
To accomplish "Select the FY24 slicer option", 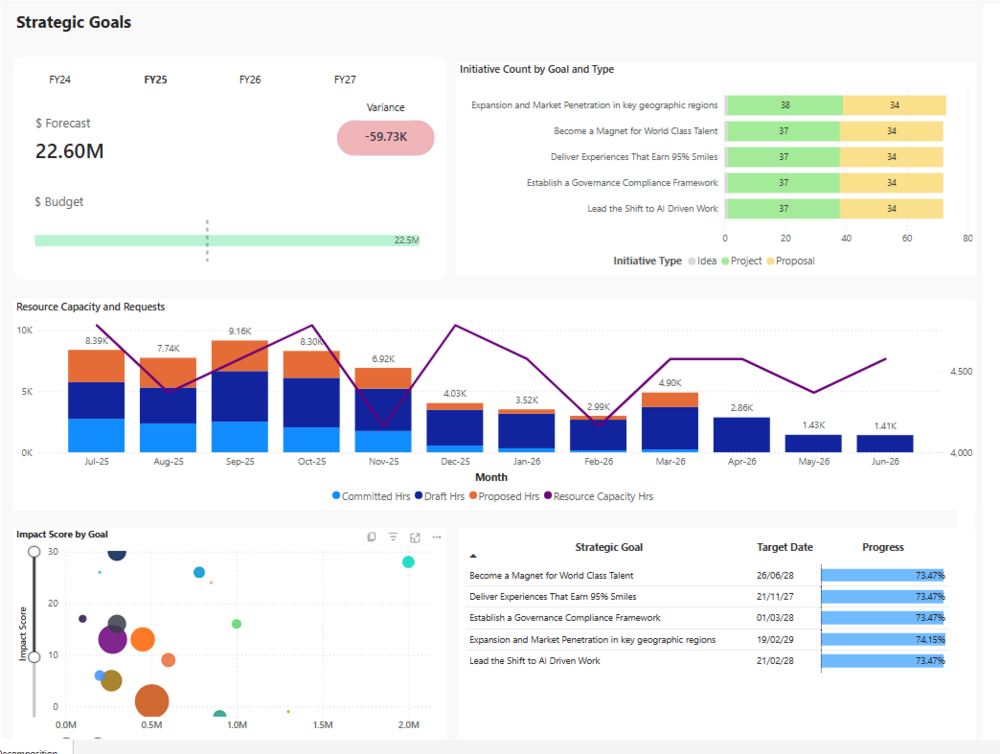I will point(60,80).
